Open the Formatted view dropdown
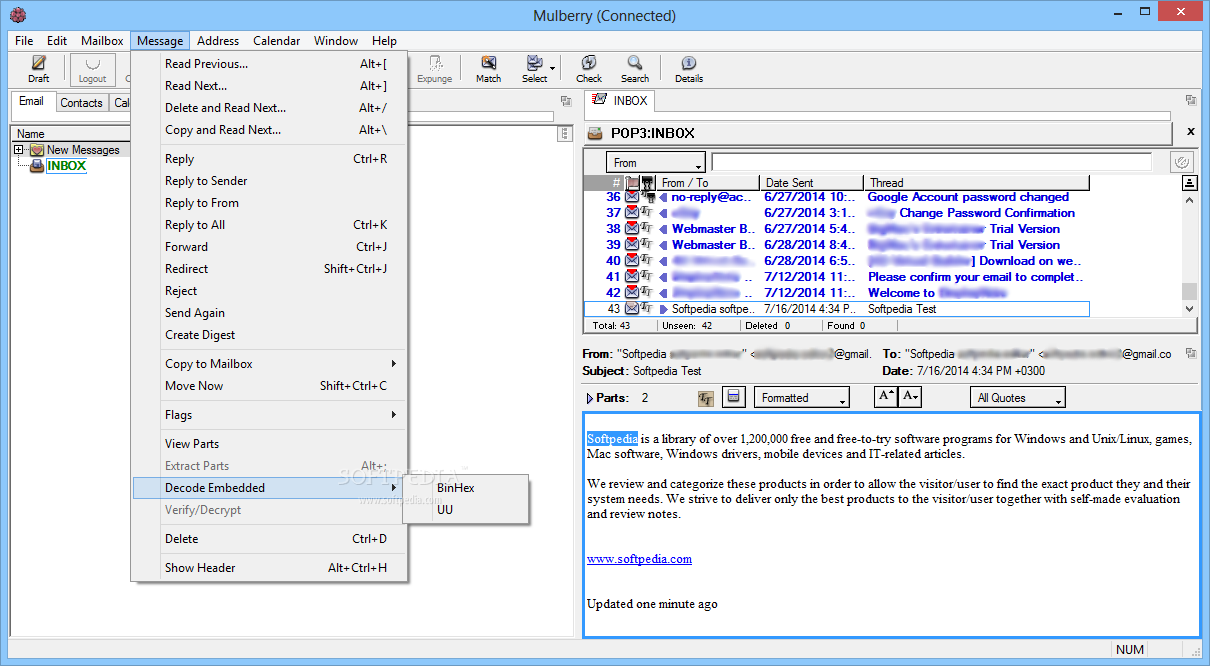1210x666 pixels. click(x=802, y=397)
